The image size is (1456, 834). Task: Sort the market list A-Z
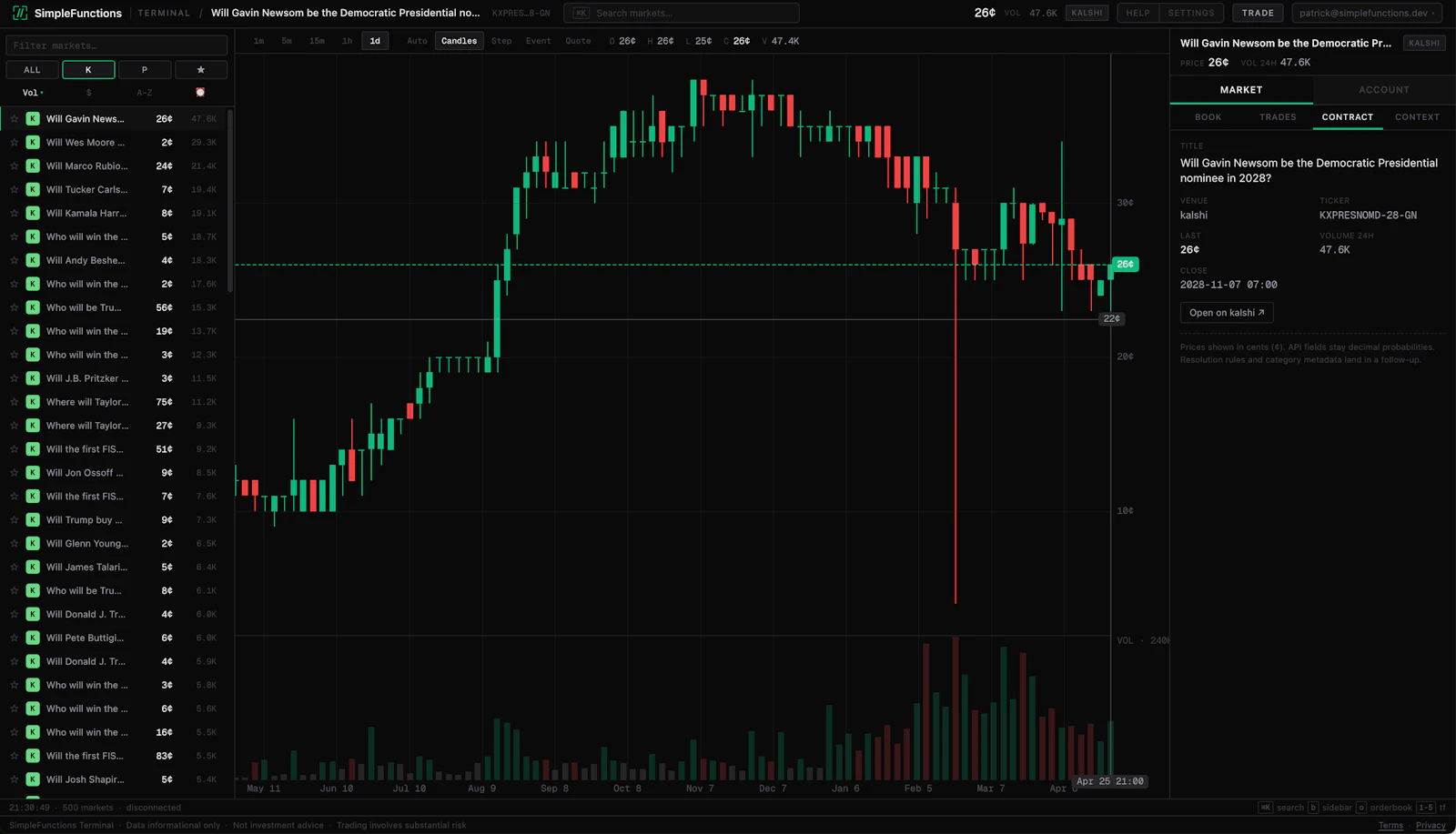(145, 93)
